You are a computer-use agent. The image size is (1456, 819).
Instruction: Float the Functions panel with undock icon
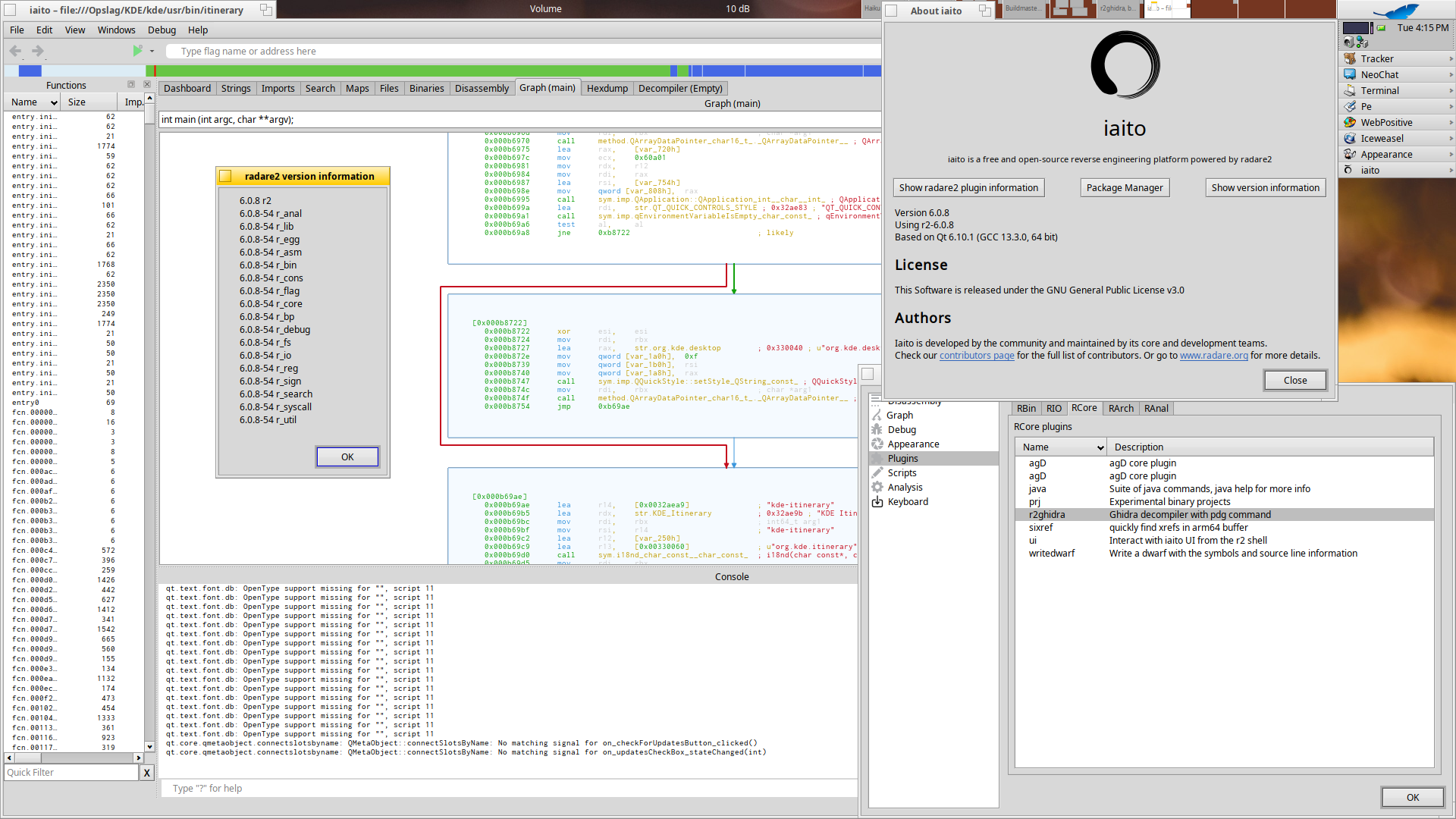[131, 85]
